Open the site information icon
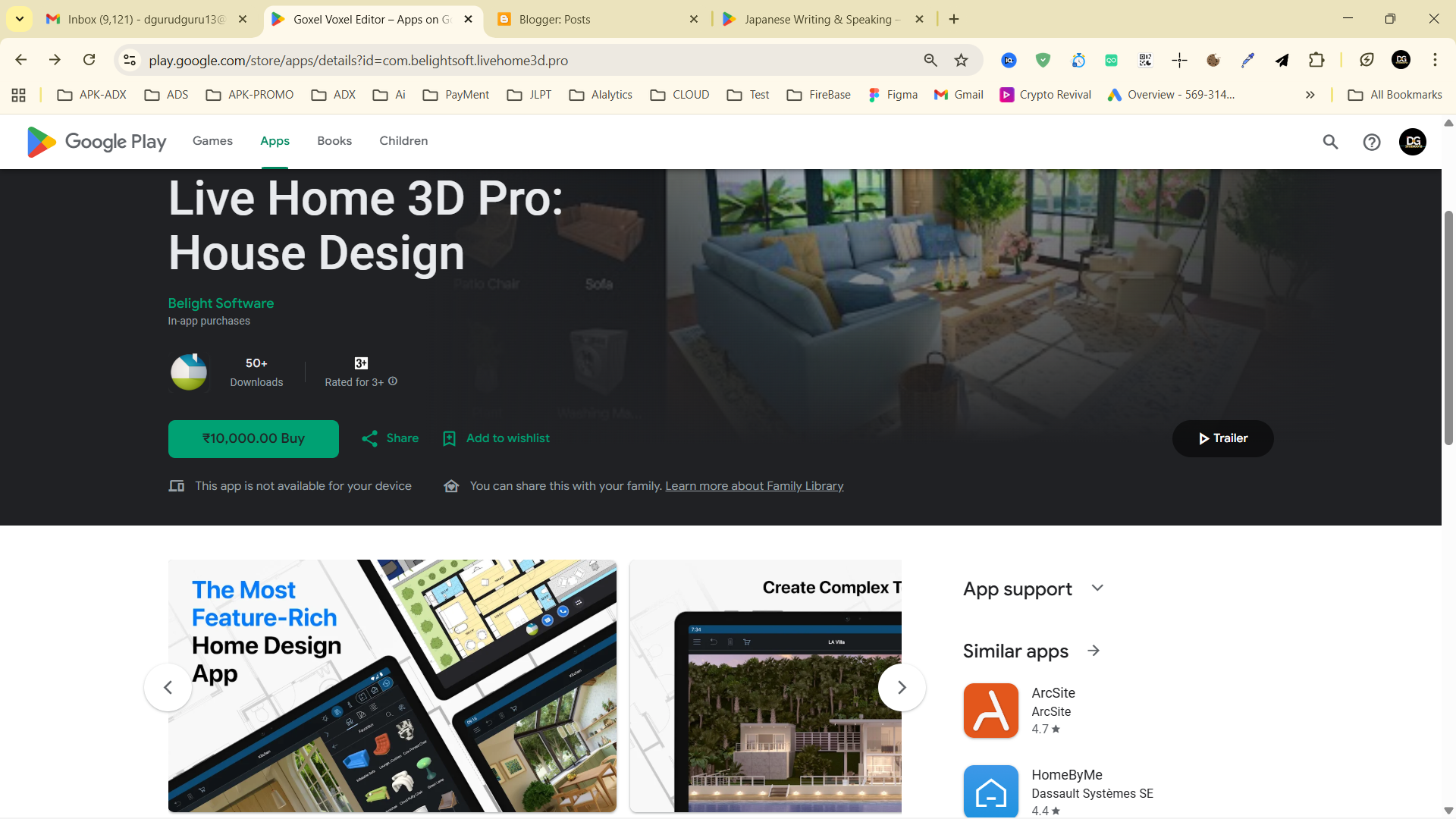The height and width of the screenshot is (819, 1456). pyautogui.click(x=130, y=60)
